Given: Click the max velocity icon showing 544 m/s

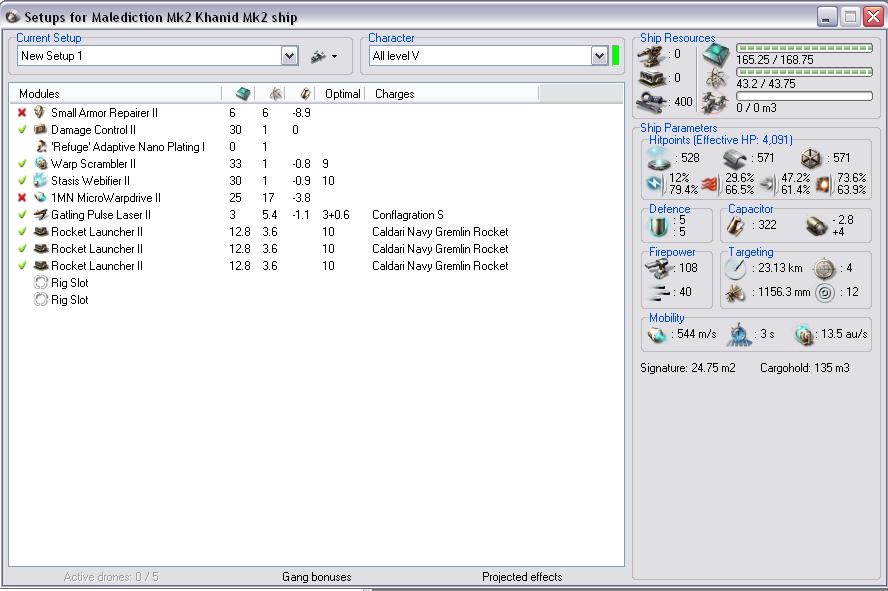Looking at the screenshot, I should [x=658, y=335].
